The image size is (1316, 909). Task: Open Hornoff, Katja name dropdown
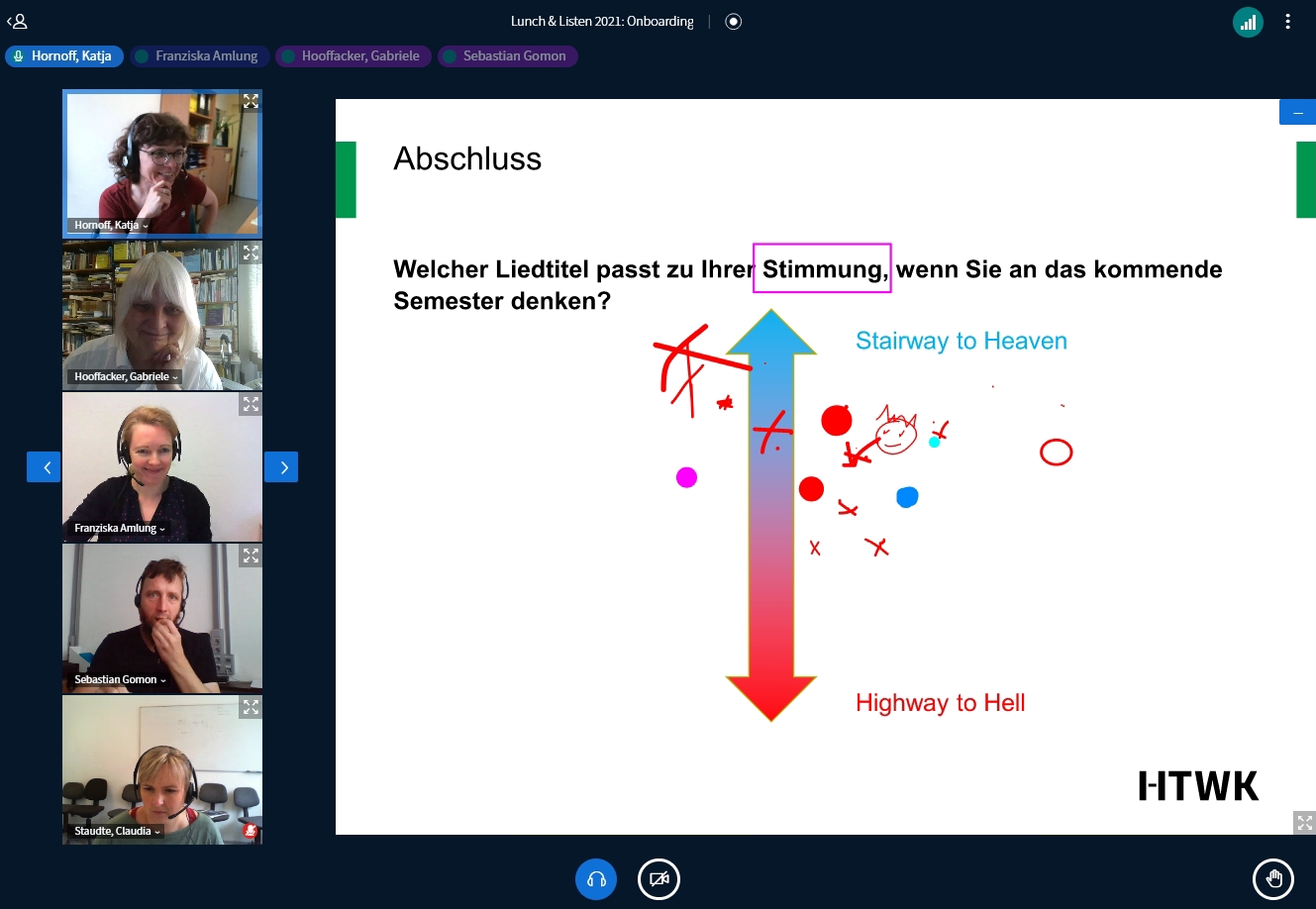pos(111,226)
